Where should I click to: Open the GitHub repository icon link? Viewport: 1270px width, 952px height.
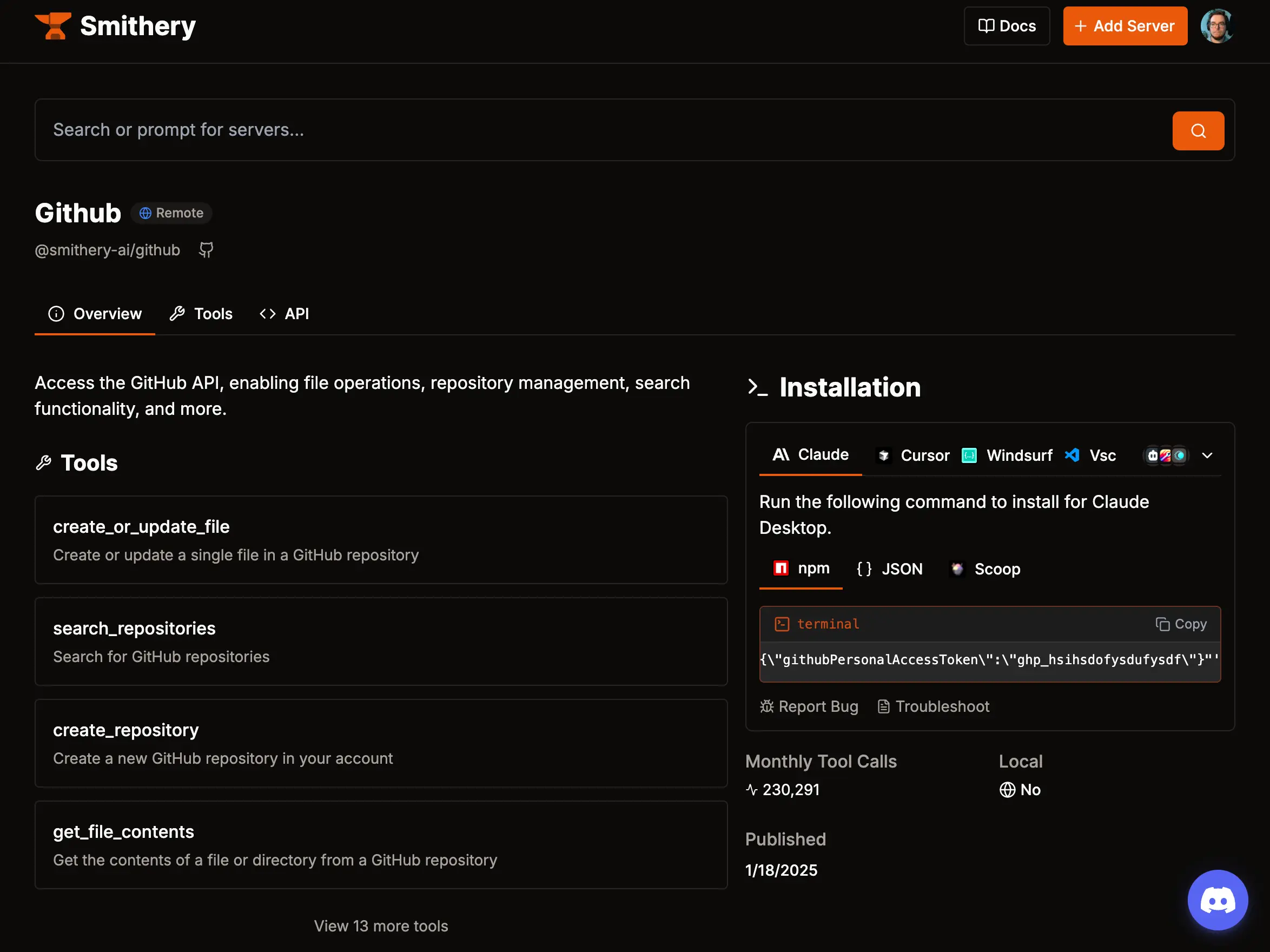pyautogui.click(x=206, y=250)
